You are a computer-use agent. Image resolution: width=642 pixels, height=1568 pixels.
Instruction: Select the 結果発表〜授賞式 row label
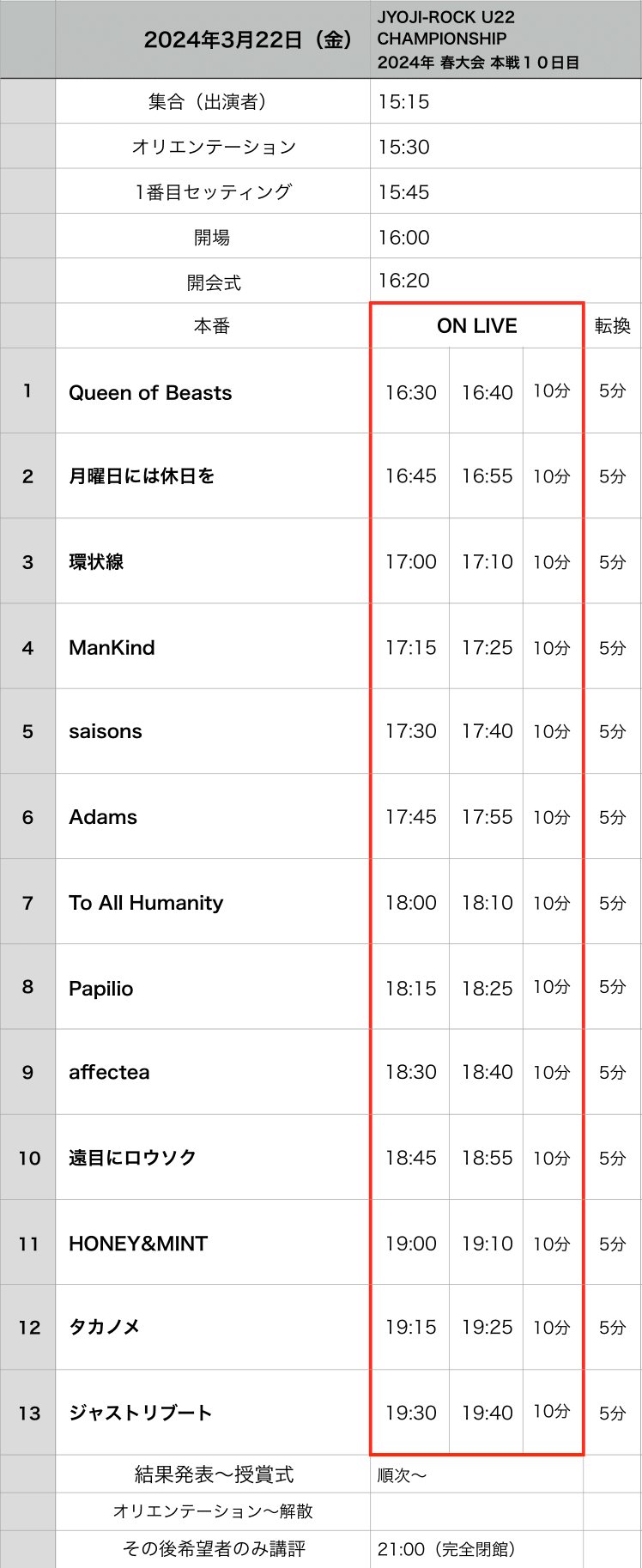[x=214, y=1474]
